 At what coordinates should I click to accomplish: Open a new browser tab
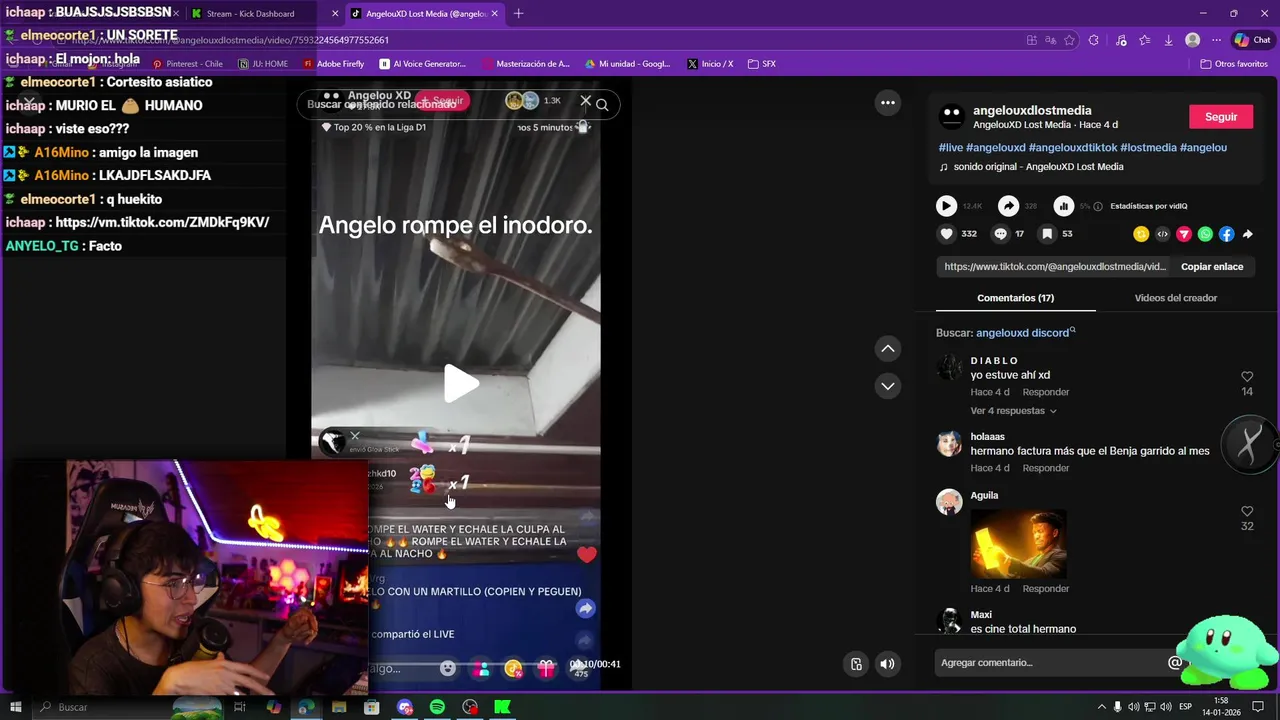tap(518, 14)
